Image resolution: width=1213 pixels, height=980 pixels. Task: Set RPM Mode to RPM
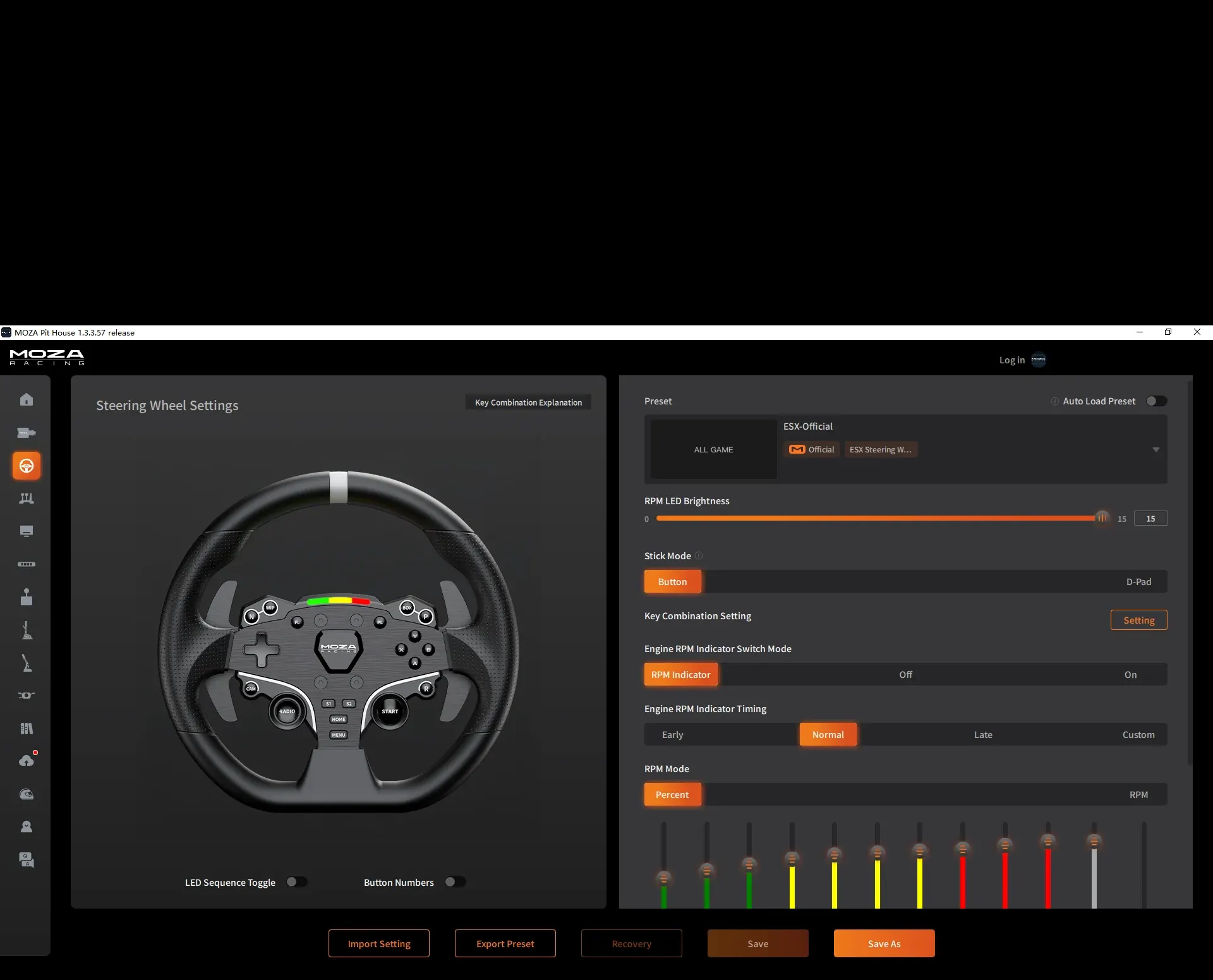1138,795
